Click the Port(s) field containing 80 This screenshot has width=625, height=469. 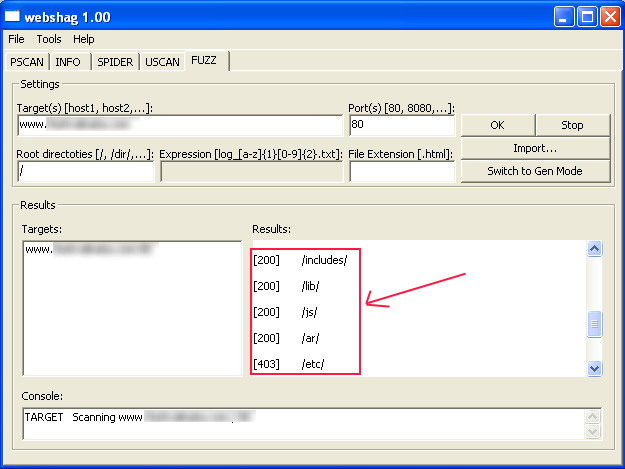click(x=401, y=125)
